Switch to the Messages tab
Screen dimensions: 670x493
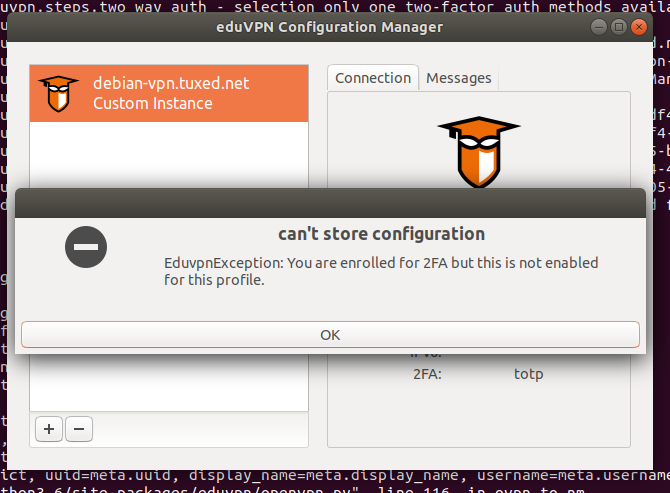tap(458, 78)
